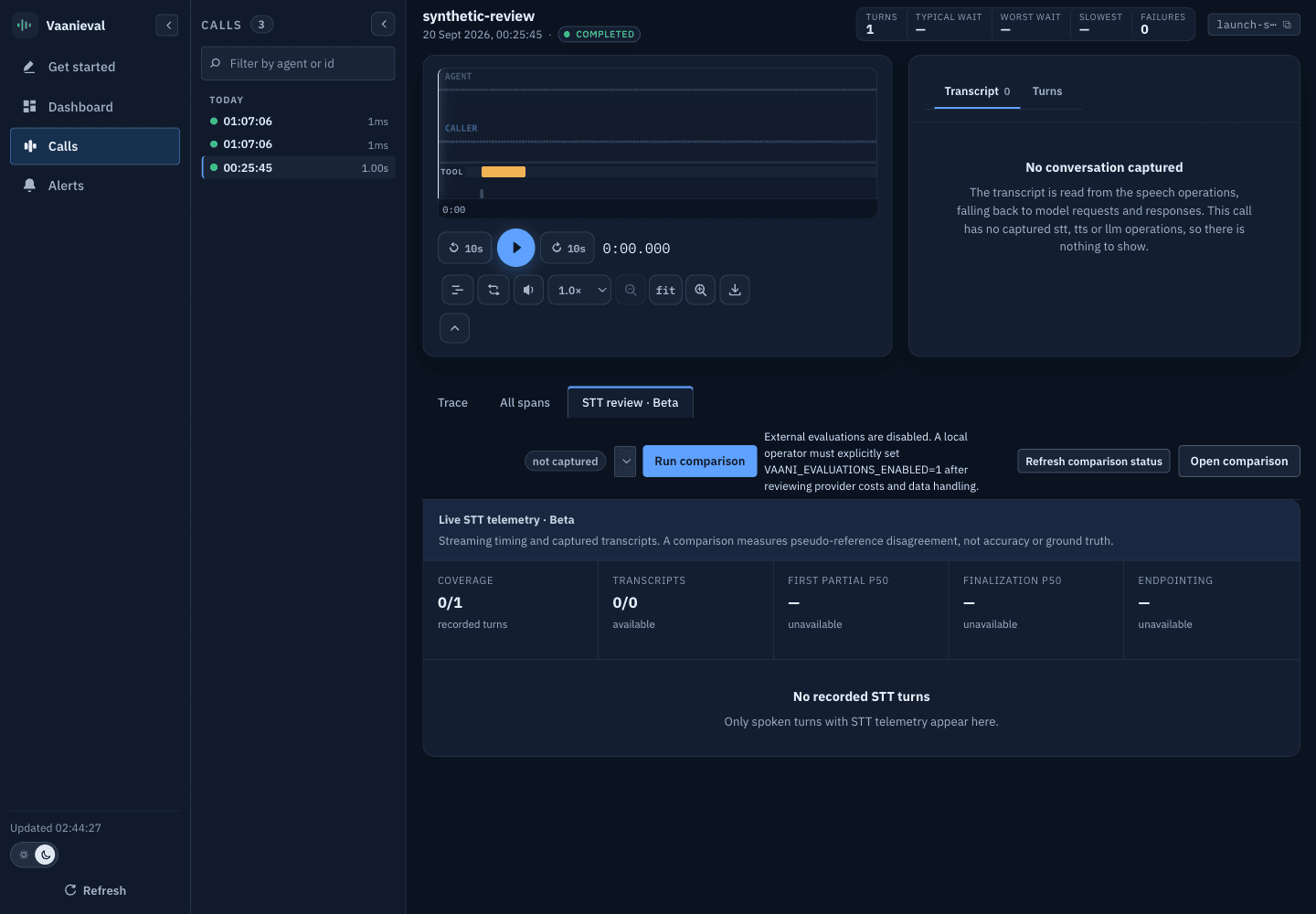
Task: Click the search icon in the filter box
Action: pos(216,63)
